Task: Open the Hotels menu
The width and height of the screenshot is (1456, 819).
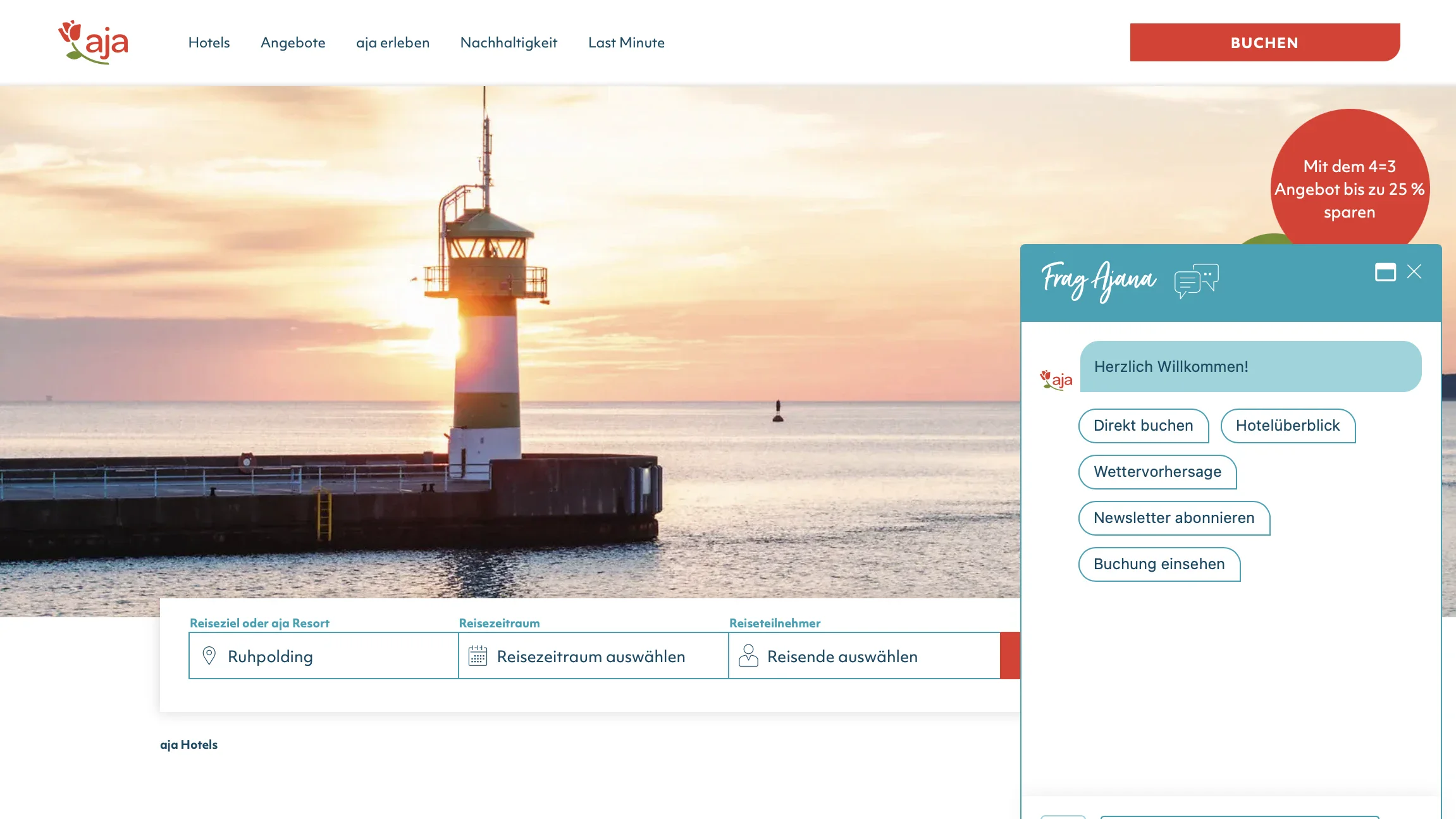Action: click(209, 43)
